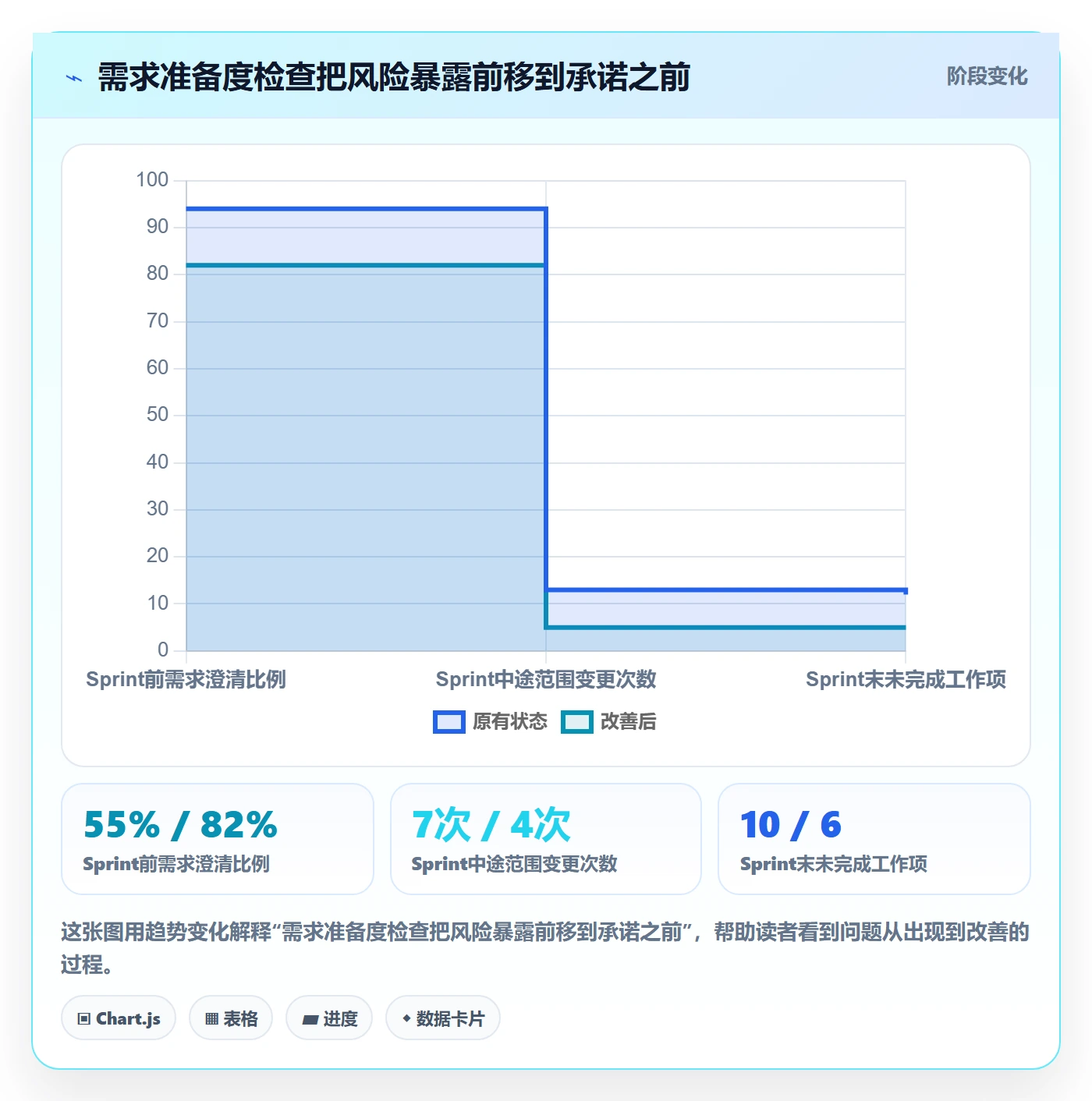
Task: Click the Sprint前需求澄清比例 x-axis label
Action: [186, 679]
